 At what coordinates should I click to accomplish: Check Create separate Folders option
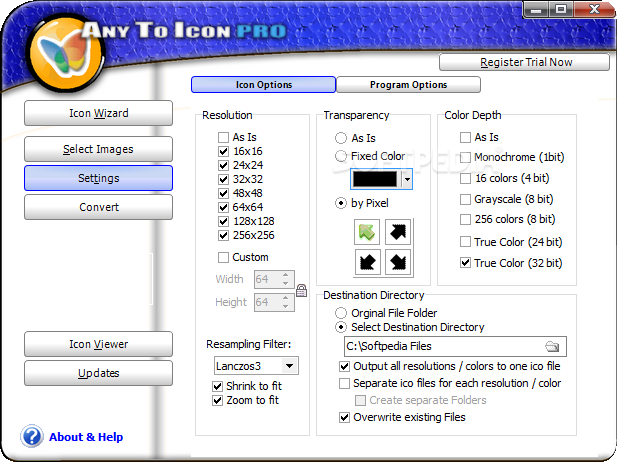point(360,401)
